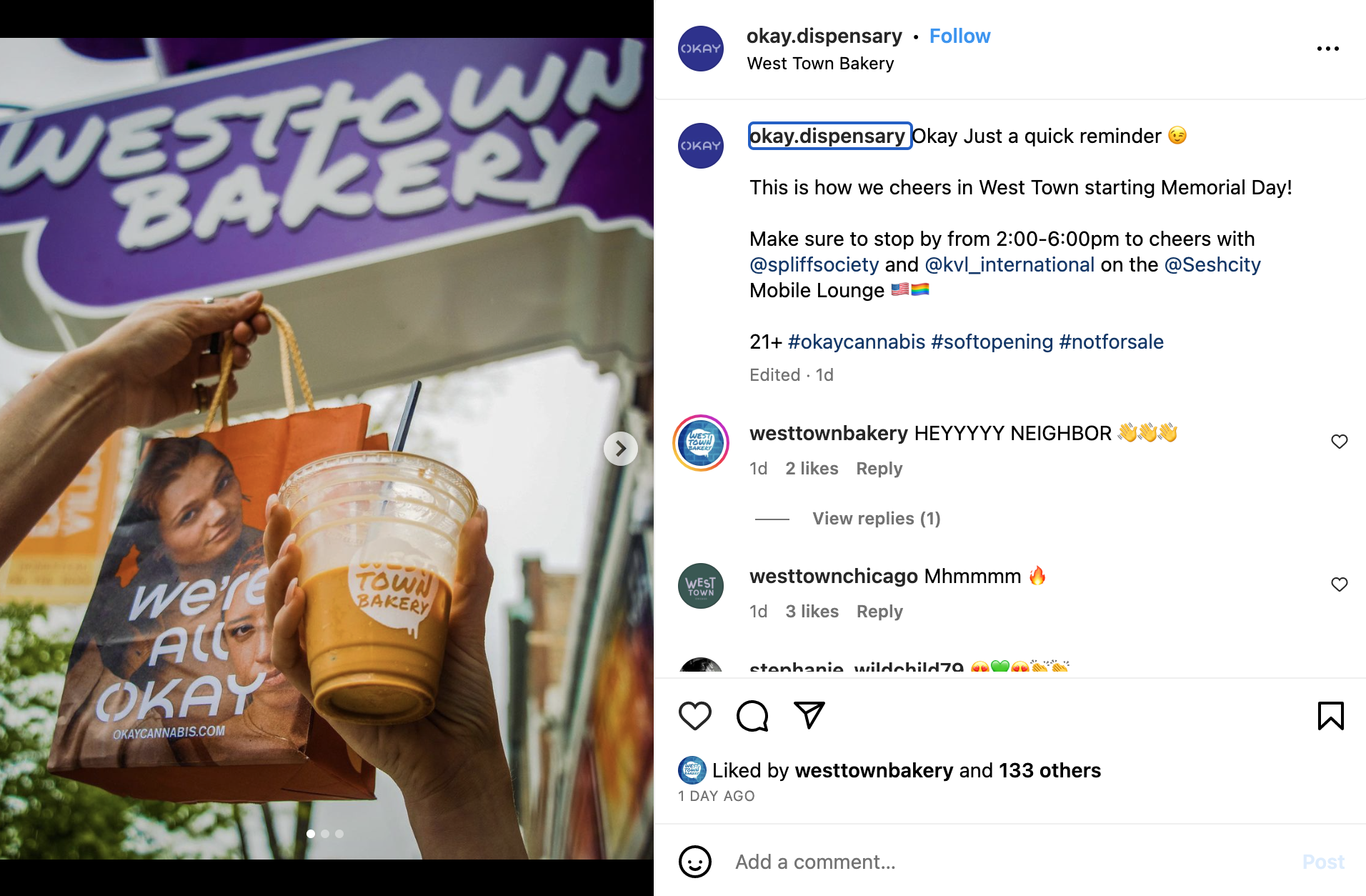Open the #softopening hashtag
The height and width of the screenshot is (896, 1366).
pos(992,342)
